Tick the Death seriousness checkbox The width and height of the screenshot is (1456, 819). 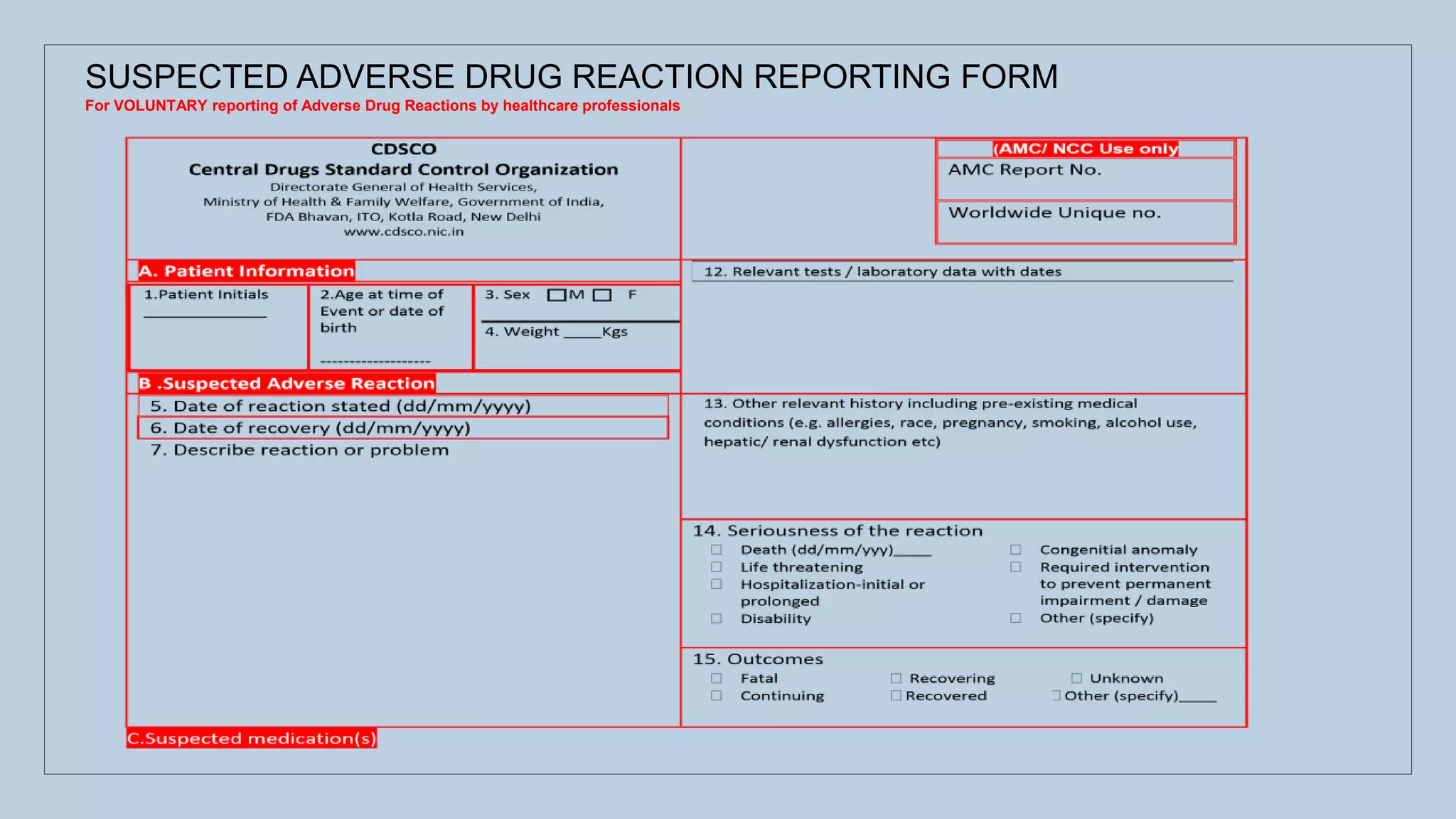click(x=717, y=550)
